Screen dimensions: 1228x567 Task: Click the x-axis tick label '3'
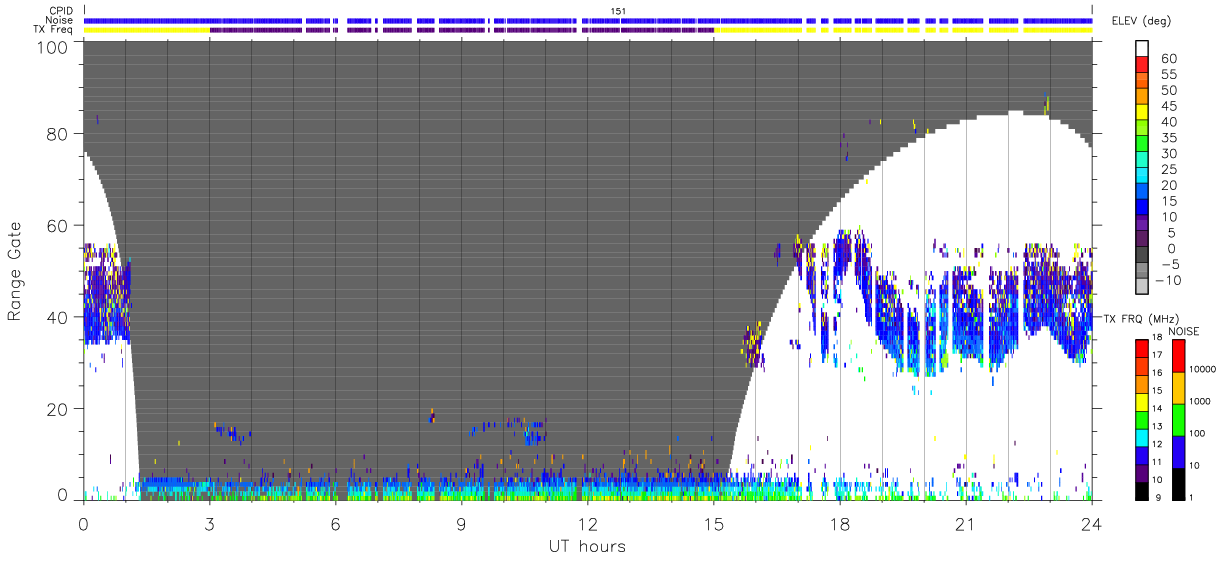(209, 523)
